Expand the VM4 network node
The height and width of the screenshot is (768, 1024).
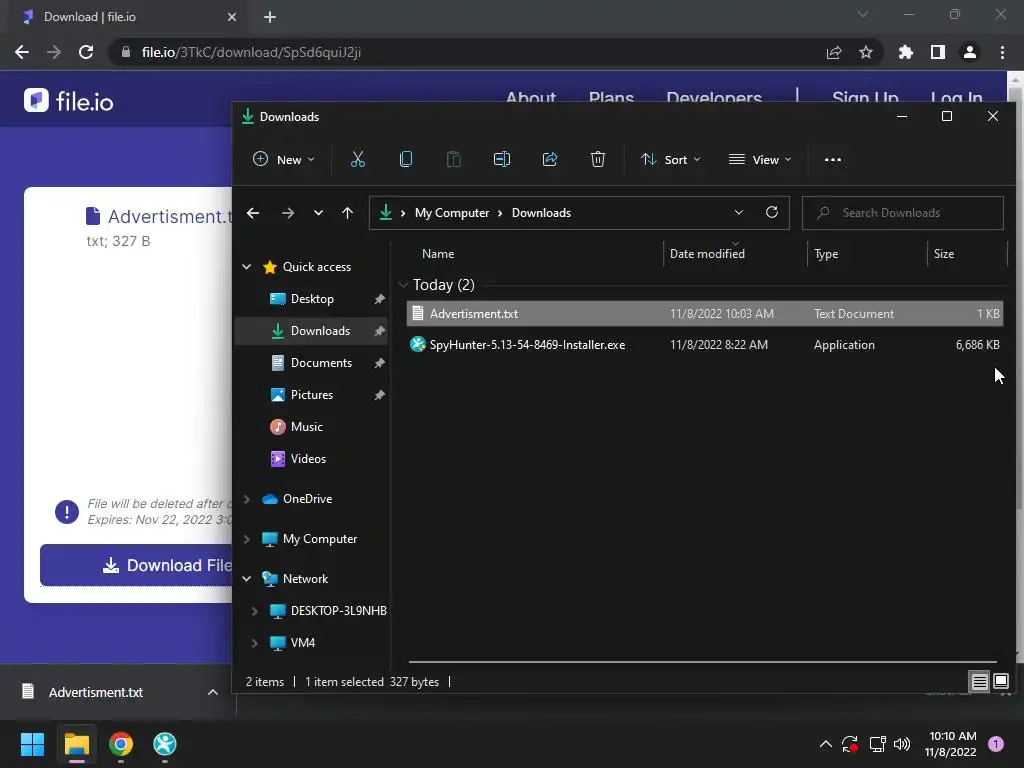tap(255, 643)
